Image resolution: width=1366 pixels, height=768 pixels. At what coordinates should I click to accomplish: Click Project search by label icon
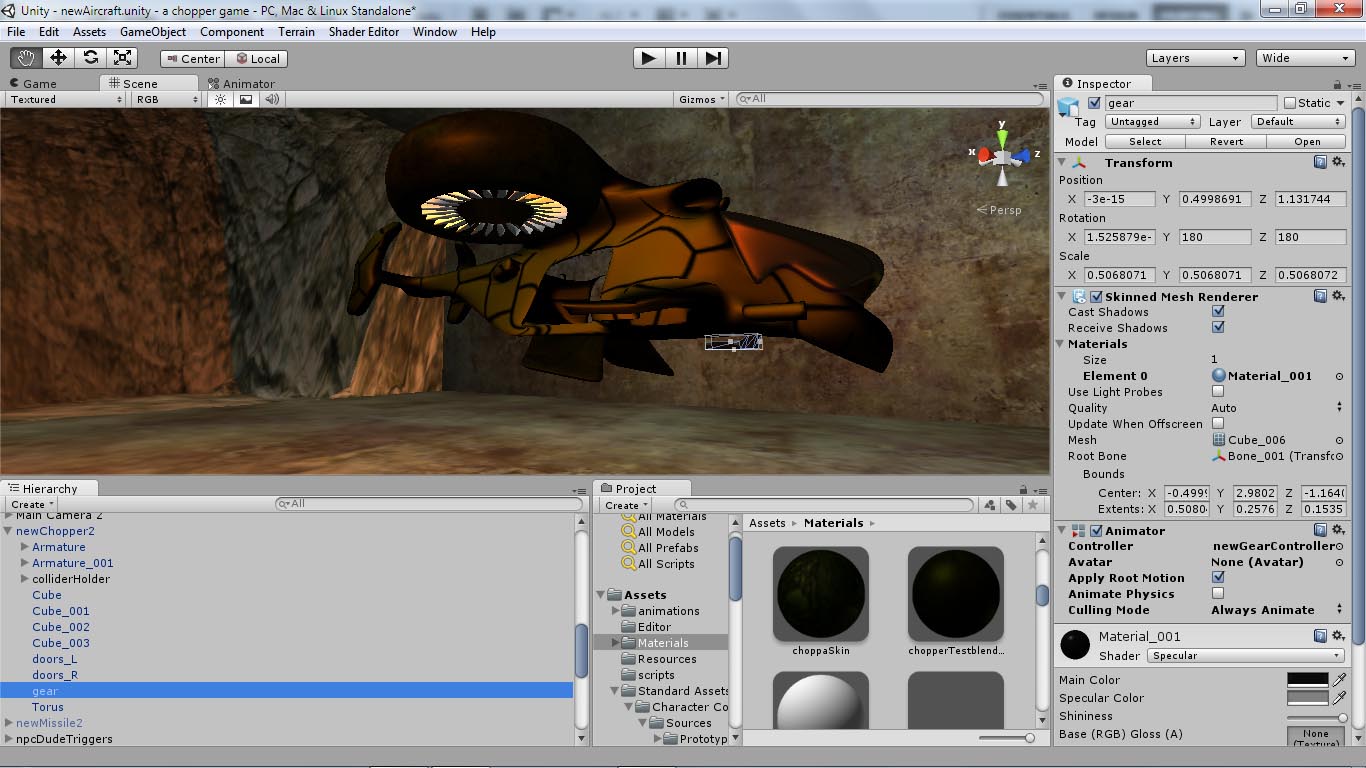click(1011, 505)
